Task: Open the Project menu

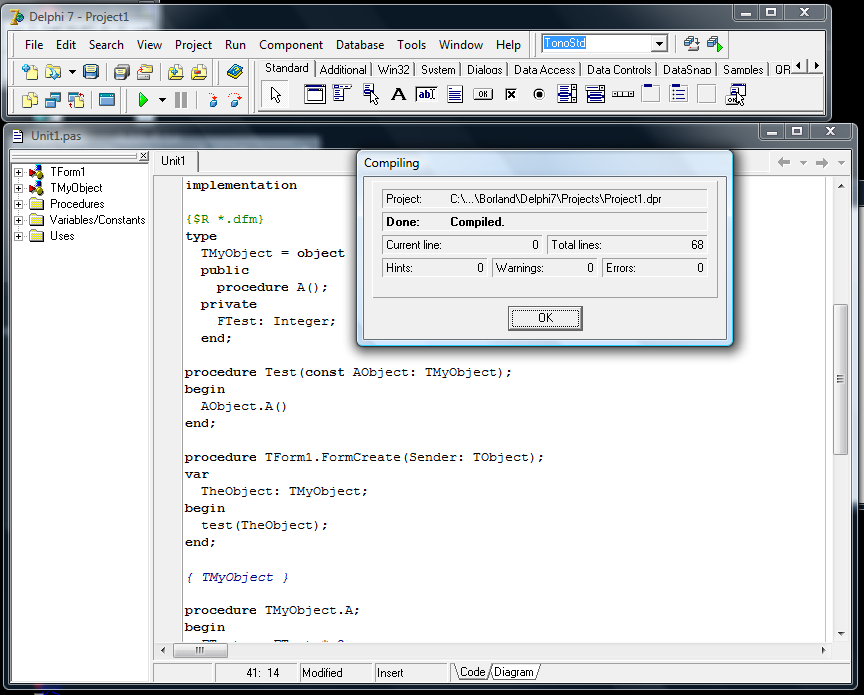Action: [x=193, y=45]
